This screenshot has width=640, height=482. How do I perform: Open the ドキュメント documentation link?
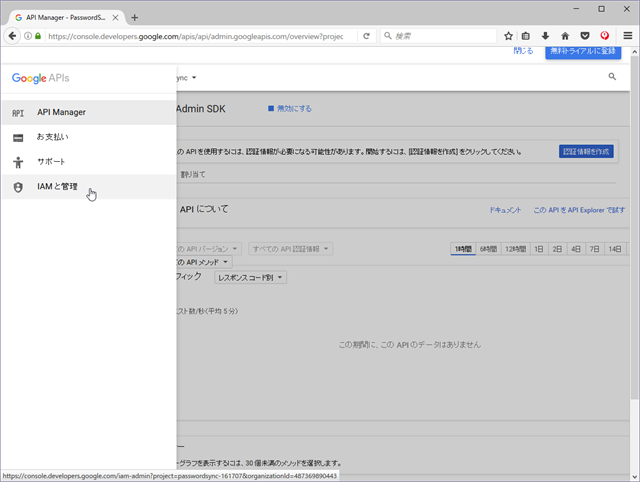(505, 210)
